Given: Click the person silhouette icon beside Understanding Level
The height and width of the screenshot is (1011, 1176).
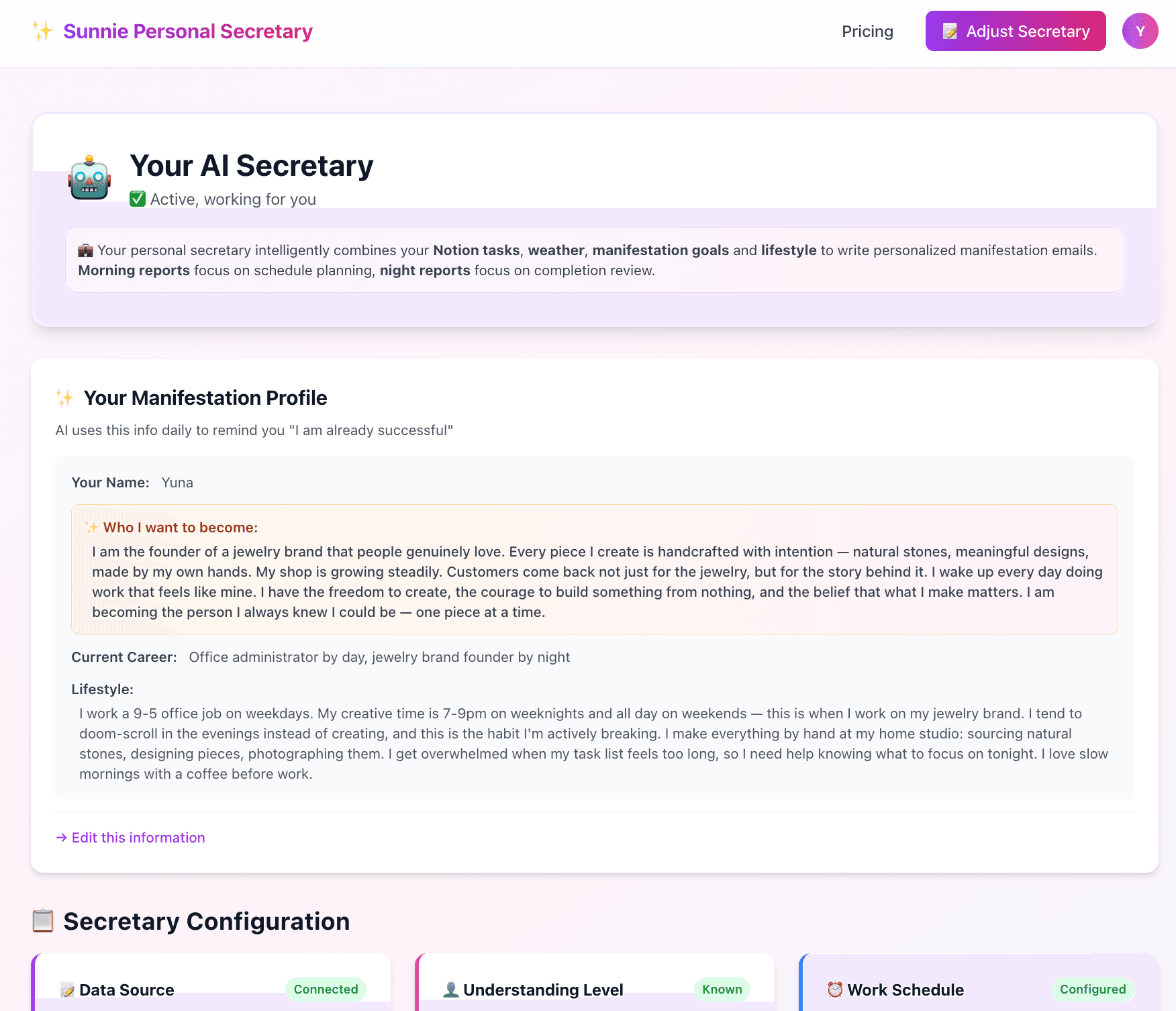Looking at the screenshot, I should click(450, 989).
